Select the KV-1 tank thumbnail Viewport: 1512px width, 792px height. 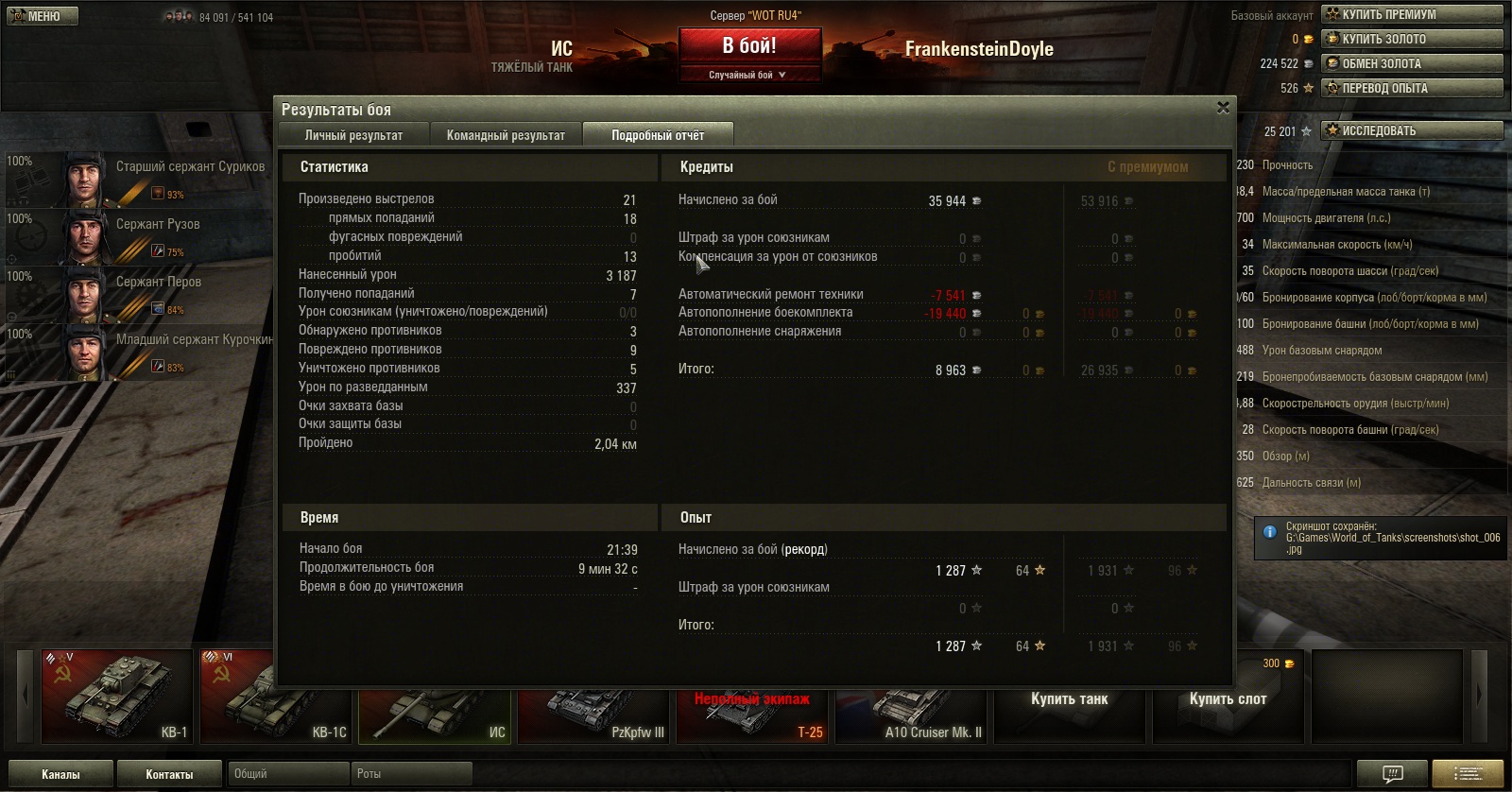click(x=117, y=696)
